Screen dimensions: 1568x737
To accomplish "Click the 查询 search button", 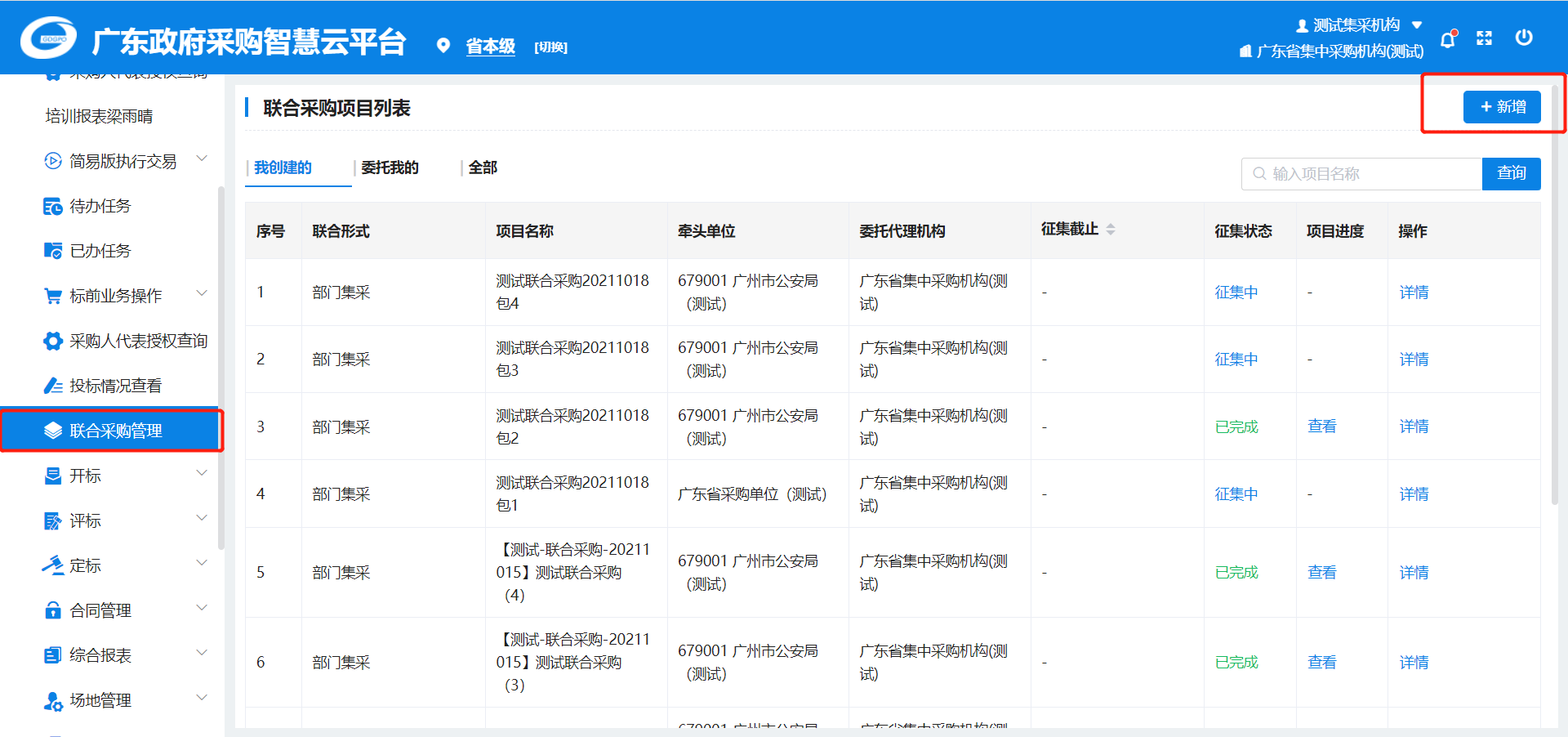I will point(1511,173).
